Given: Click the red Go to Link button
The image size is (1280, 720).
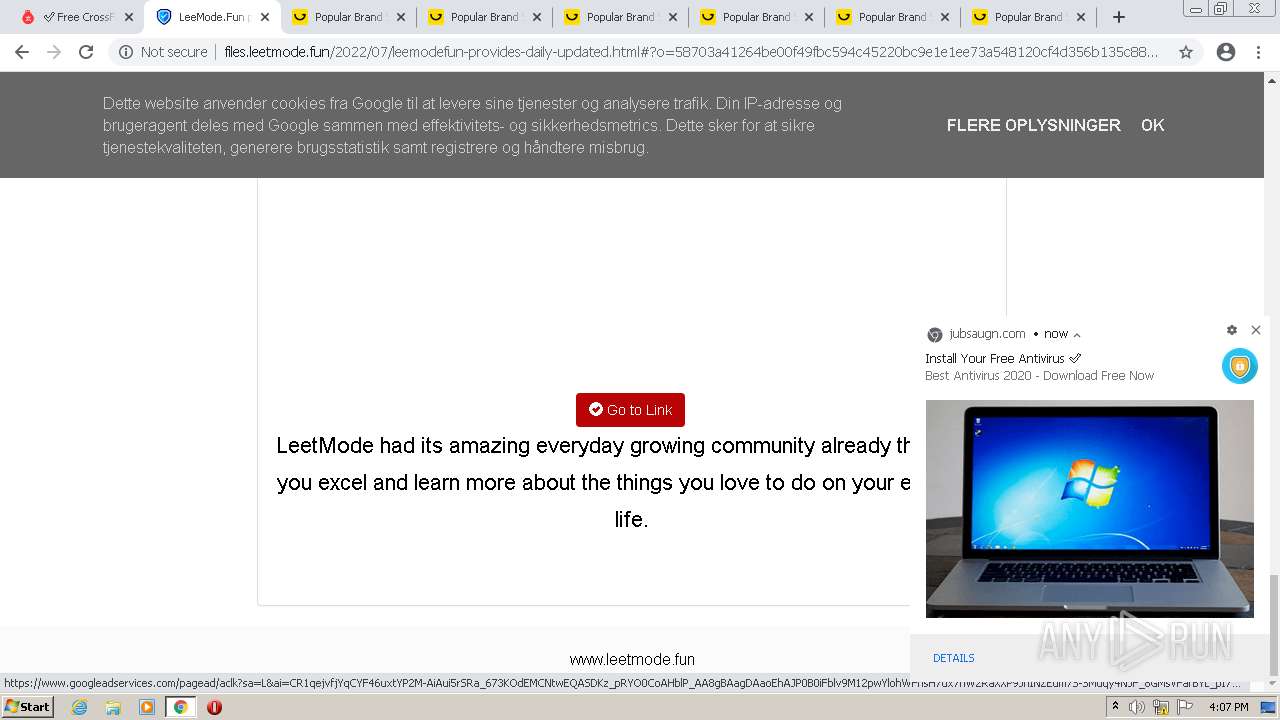Looking at the screenshot, I should pyautogui.click(x=630, y=410).
